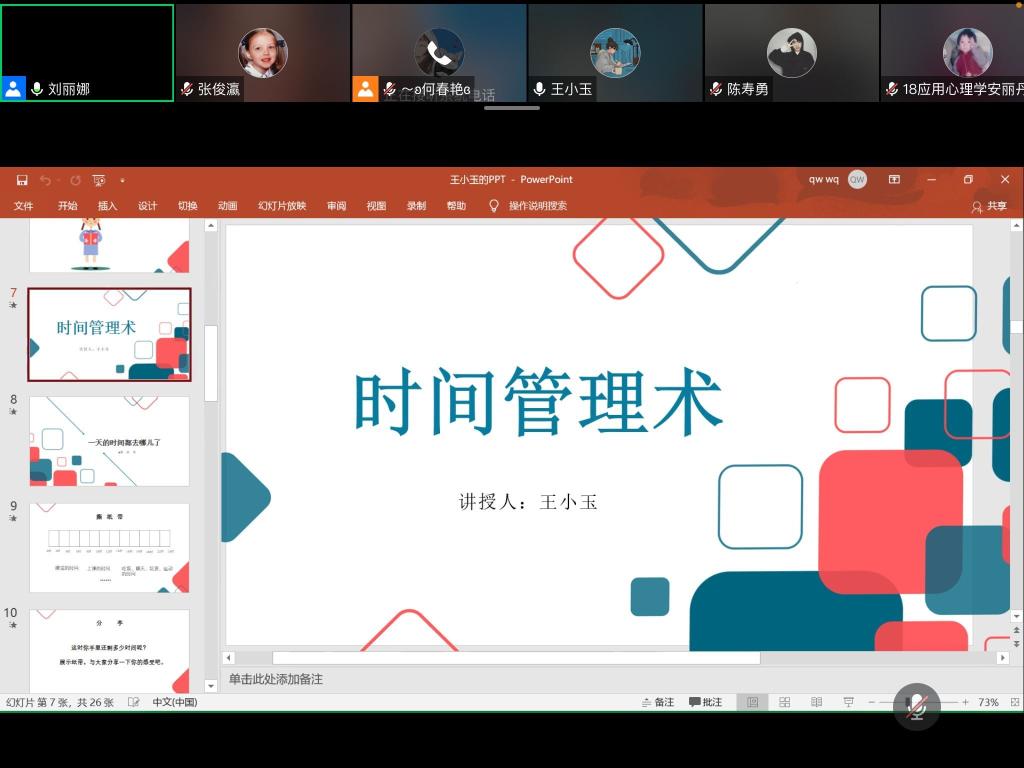Toggle the 批注 comments pane
This screenshot has width=1024, height=768.
click(x=706, y=702)
